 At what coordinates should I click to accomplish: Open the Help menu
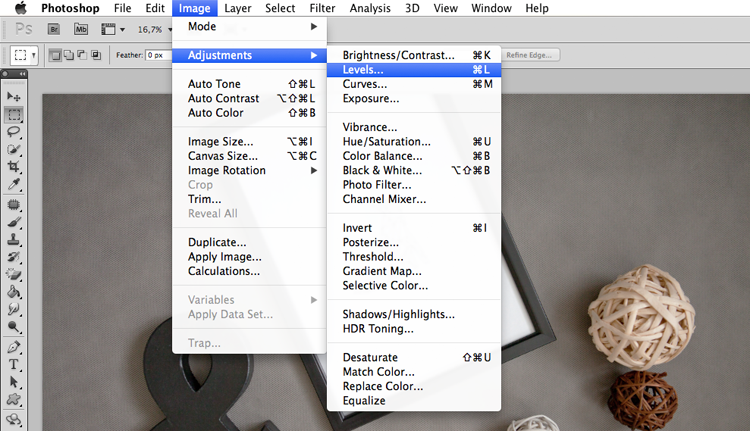537,8
